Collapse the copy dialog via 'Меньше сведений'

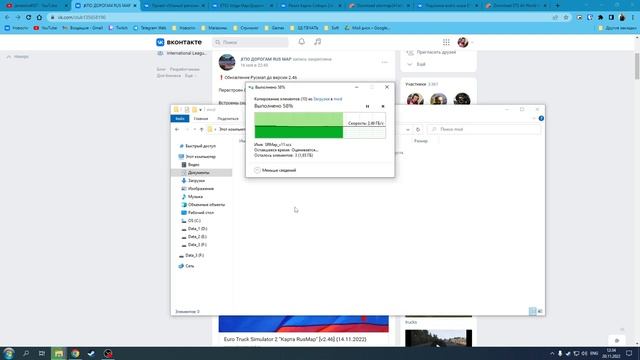275,170
